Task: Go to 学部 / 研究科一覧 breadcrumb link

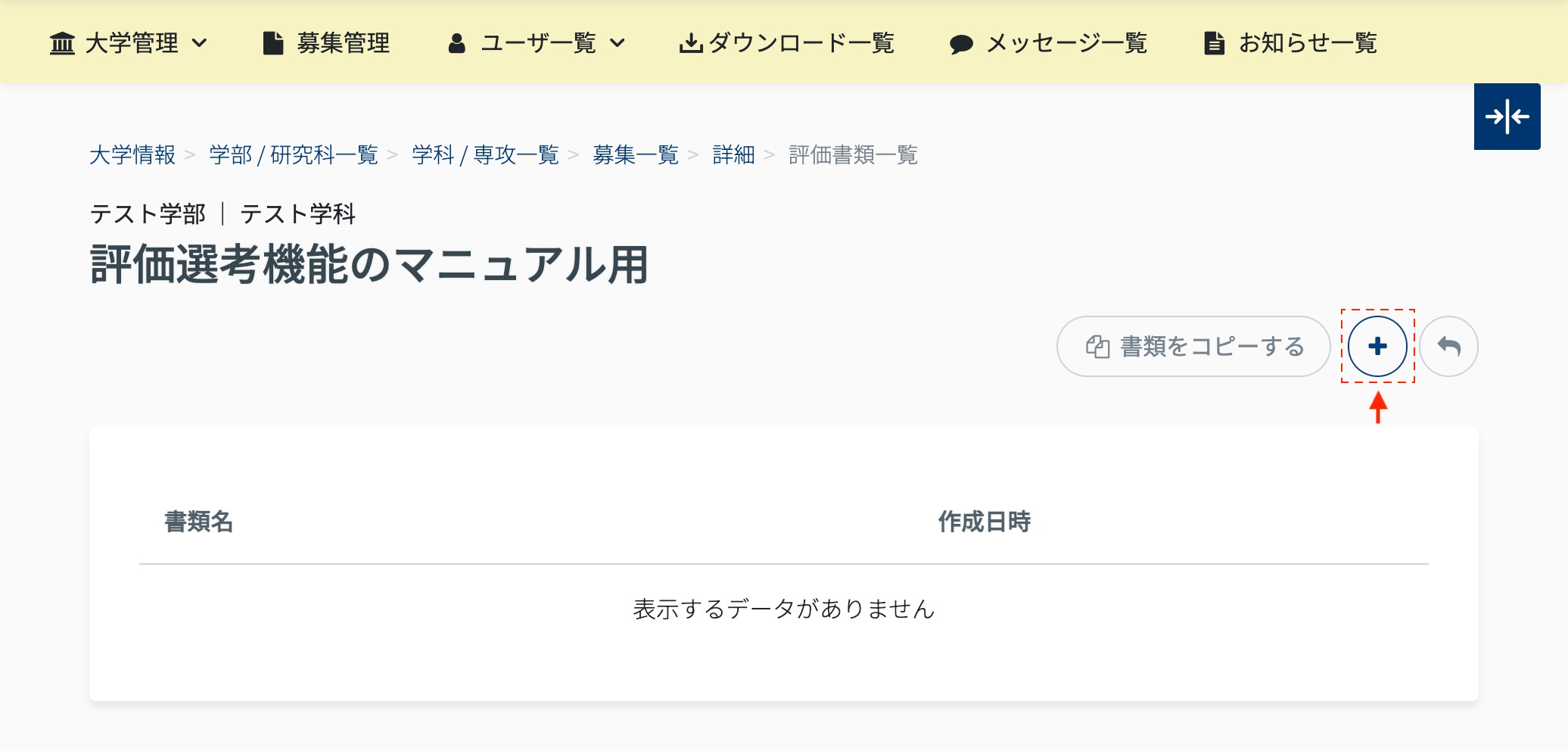Action: [294, 155]
